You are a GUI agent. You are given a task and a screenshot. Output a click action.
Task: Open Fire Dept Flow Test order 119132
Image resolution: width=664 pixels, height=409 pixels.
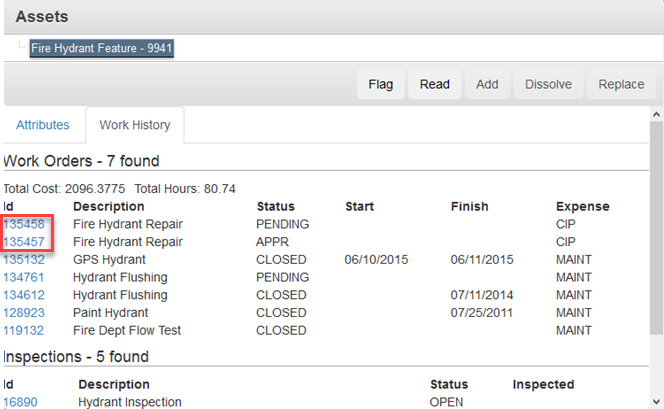tap(24, 330)
